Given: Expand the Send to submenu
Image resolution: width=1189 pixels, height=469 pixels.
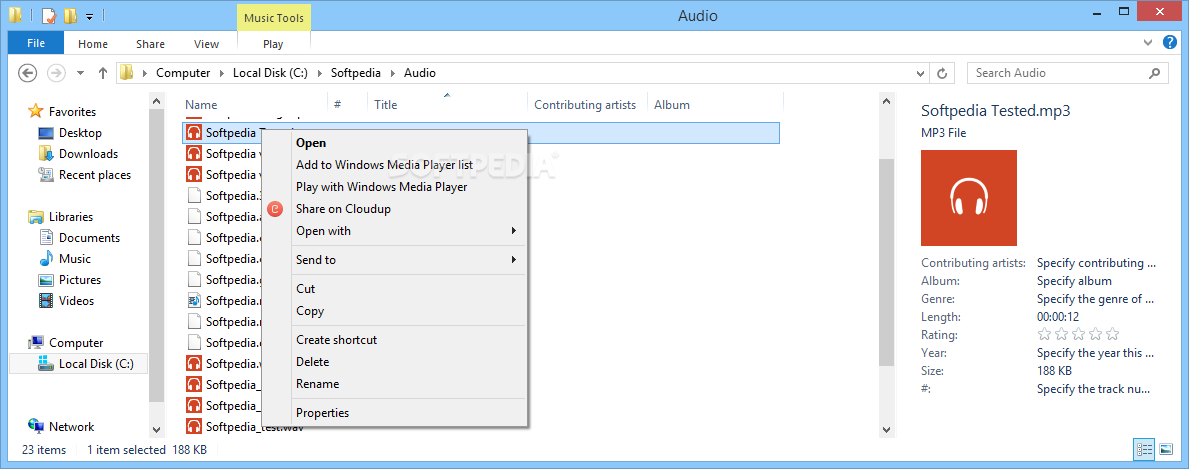Looking at the screenshot, I should point(394,260).
